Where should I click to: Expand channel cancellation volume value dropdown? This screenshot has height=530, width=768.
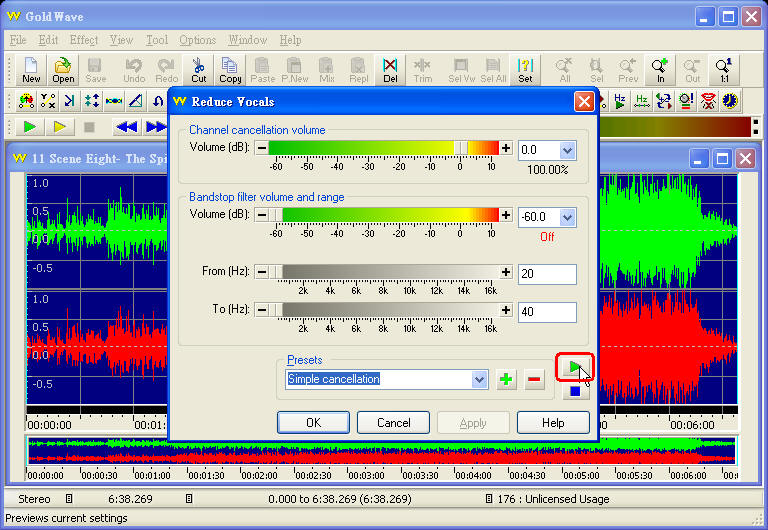point(567,150)
